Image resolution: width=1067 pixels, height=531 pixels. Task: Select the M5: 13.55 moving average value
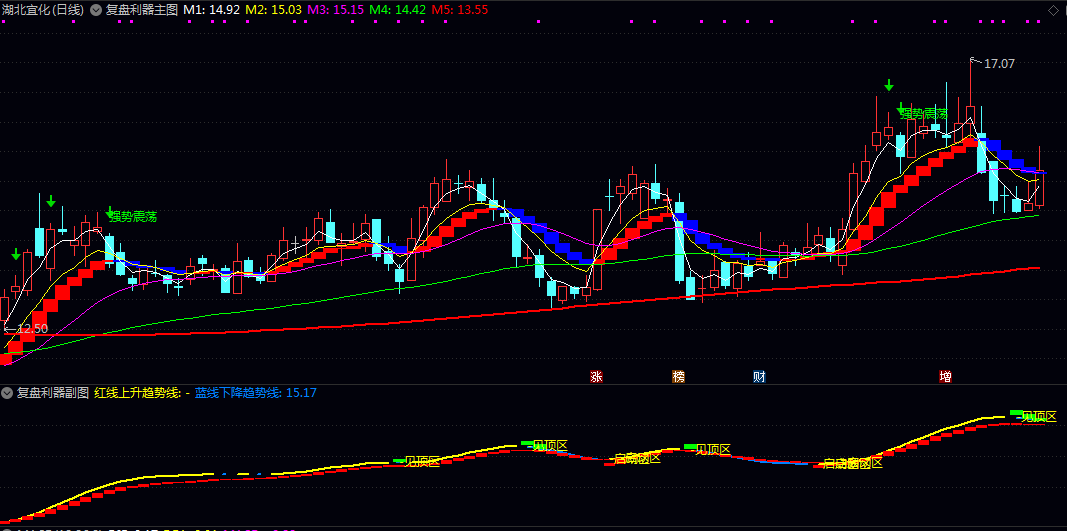click(460, 10)
